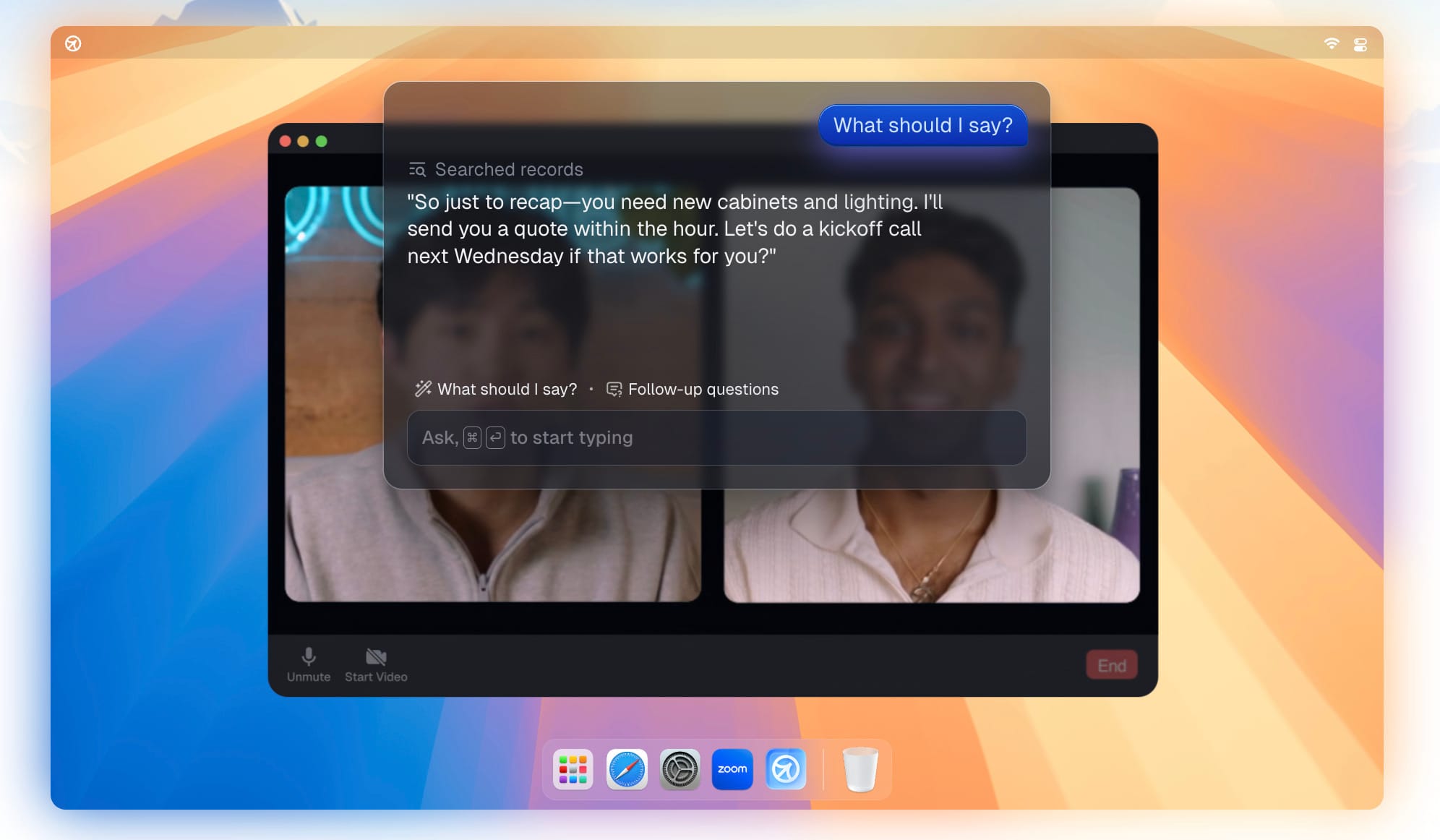Open the assistant app in the dock
The width and height of the screenshot is (1440, 840).
pyautogui.click(x=786, y=769)
